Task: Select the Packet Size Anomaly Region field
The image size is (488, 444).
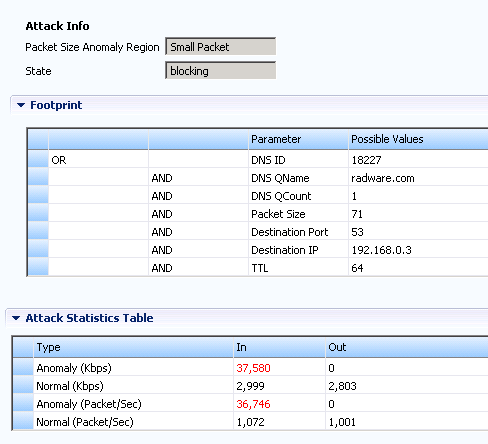Action: click(221, 47)
